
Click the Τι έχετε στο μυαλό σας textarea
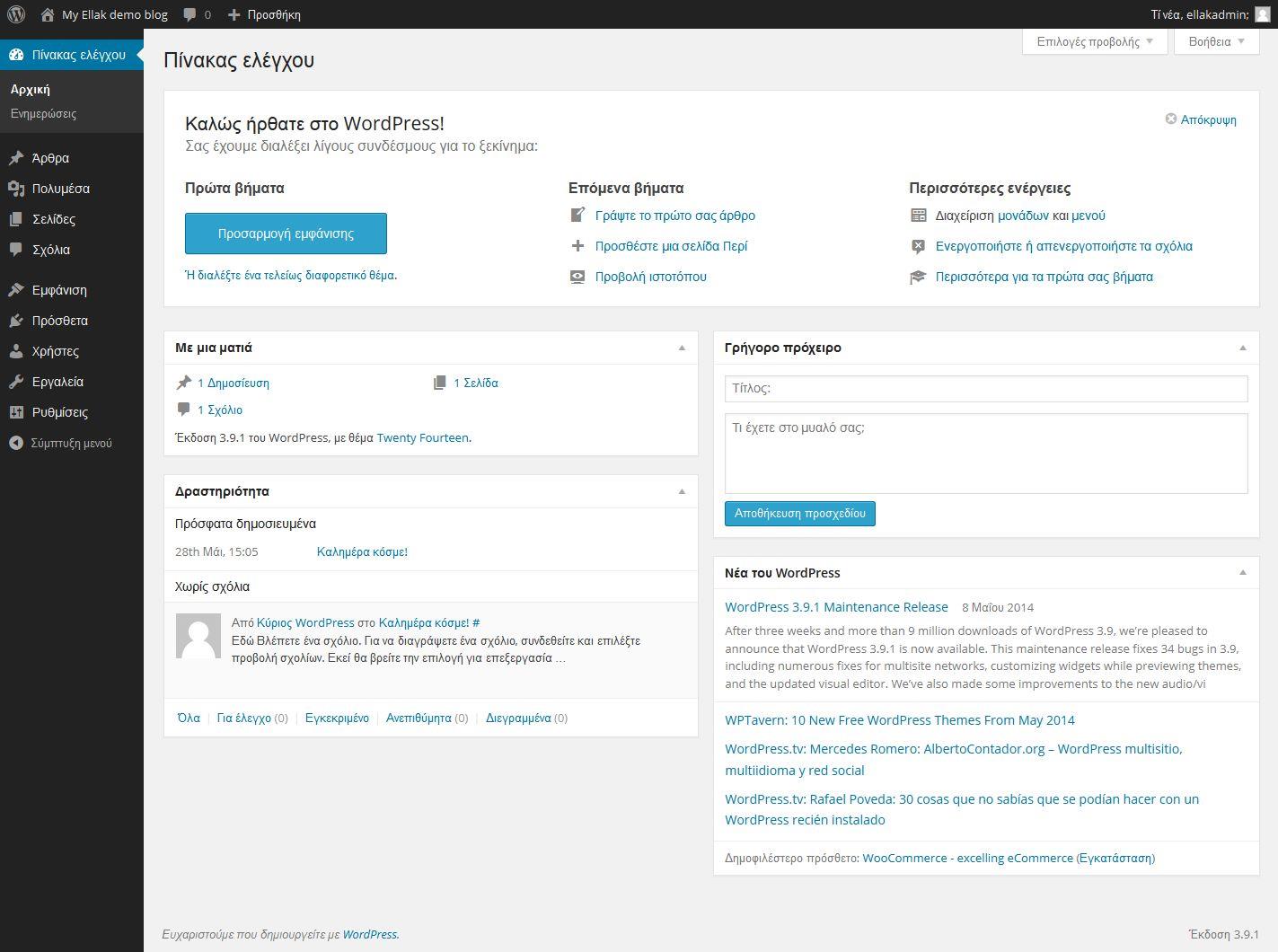click(986, 454)
